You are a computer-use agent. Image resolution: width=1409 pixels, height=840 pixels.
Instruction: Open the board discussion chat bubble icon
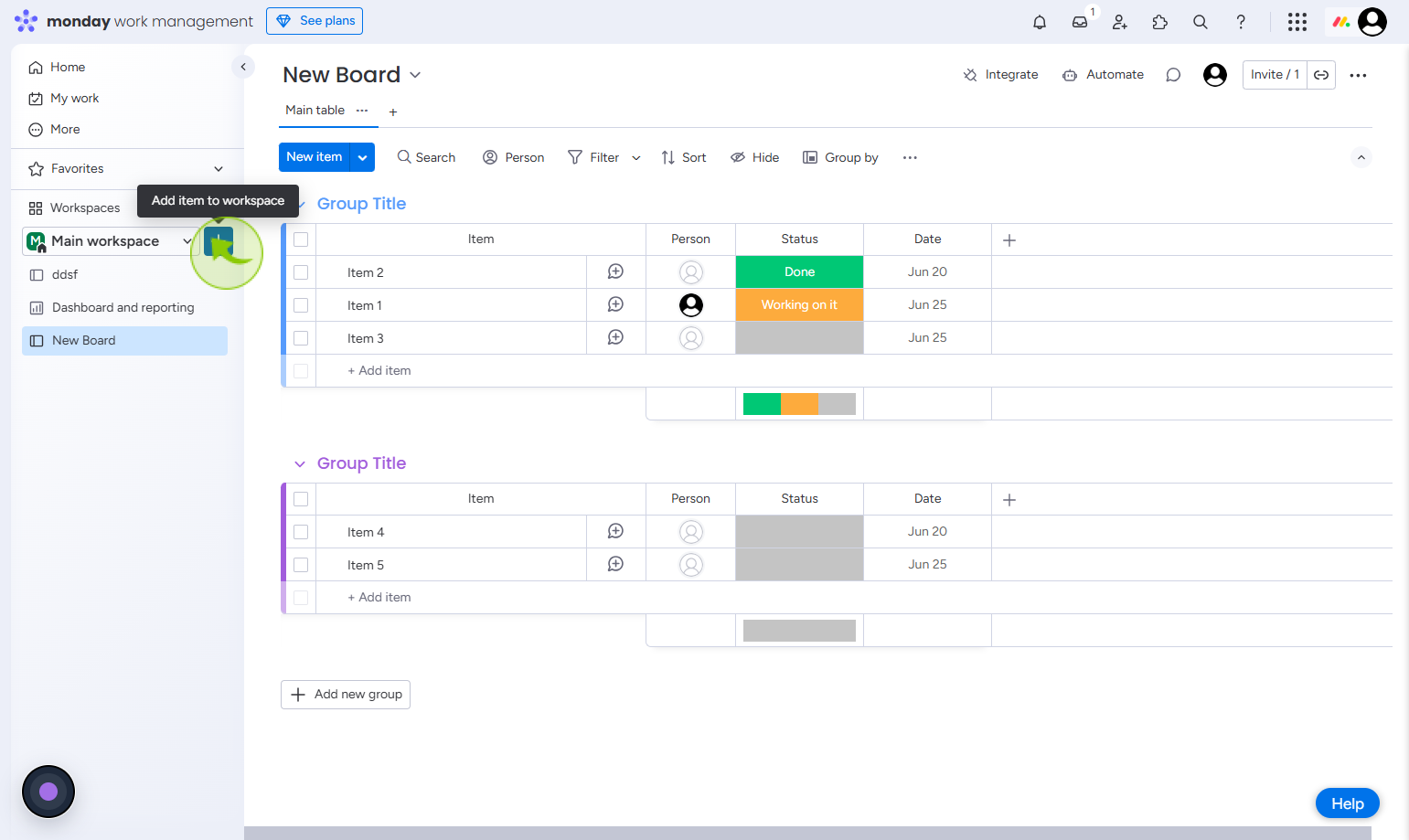click(1173, 75)
